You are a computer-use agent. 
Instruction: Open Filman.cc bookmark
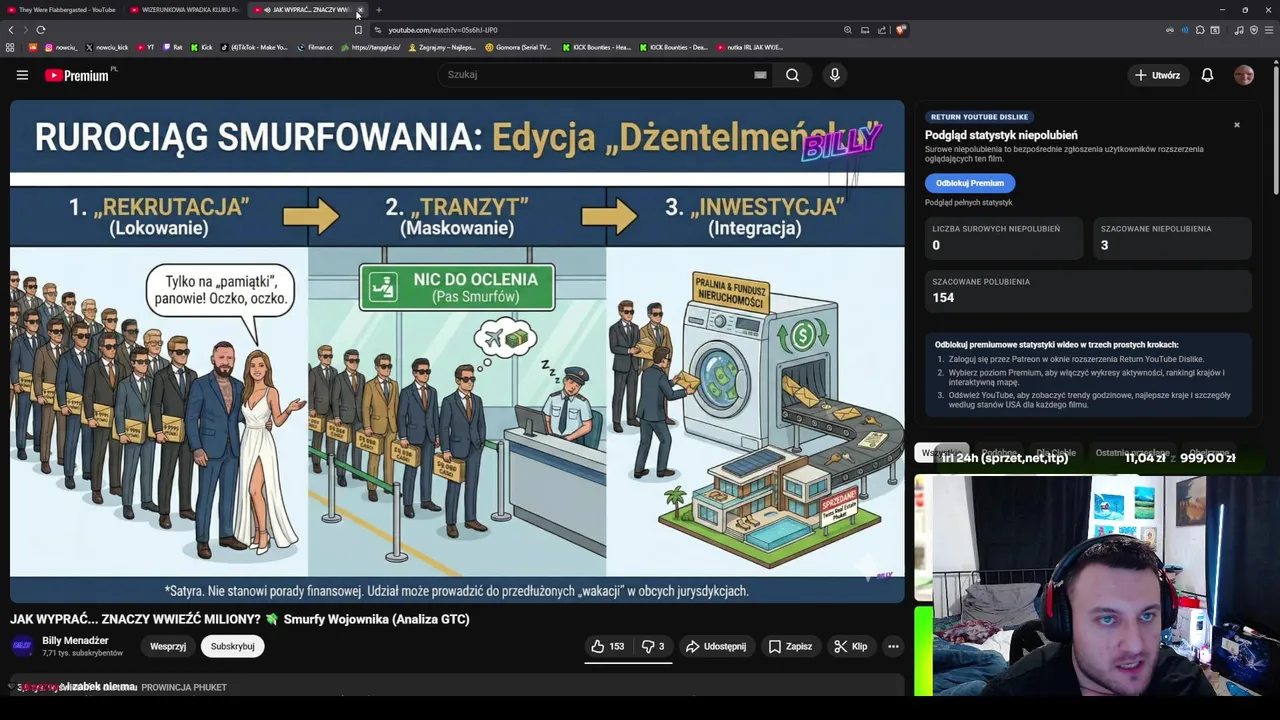coord(315,47)
